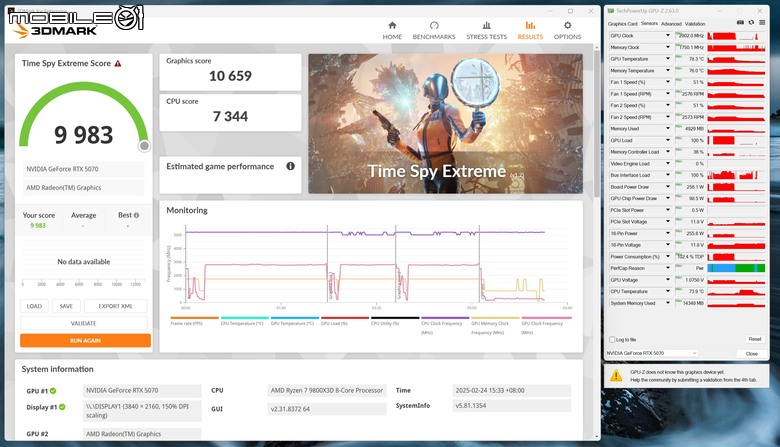Click the SAVE result button
780x447 pixels.
pyautogui.click(x=66, y=306)
